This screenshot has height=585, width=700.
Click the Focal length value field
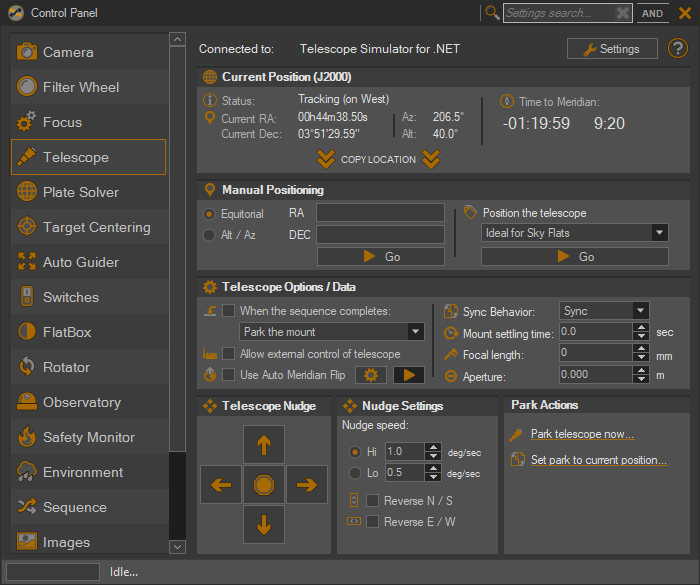596,353
